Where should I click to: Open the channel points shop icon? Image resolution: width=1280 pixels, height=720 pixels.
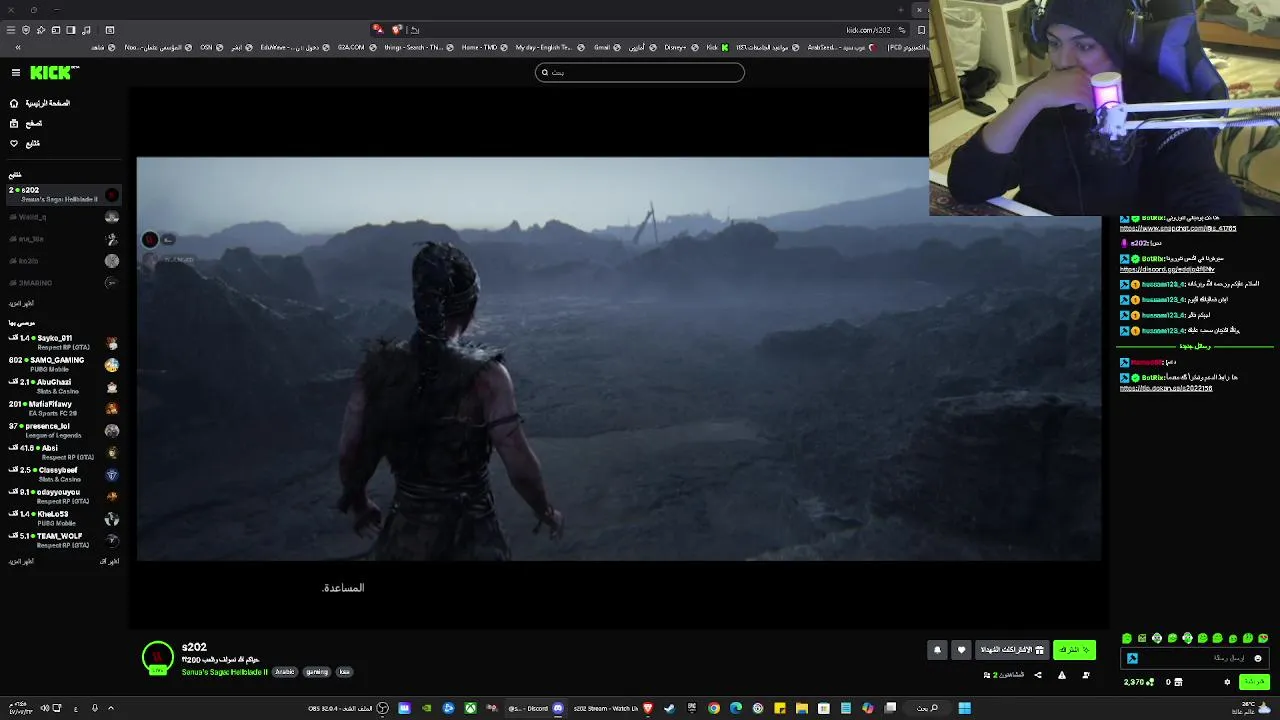[1178, 682]
